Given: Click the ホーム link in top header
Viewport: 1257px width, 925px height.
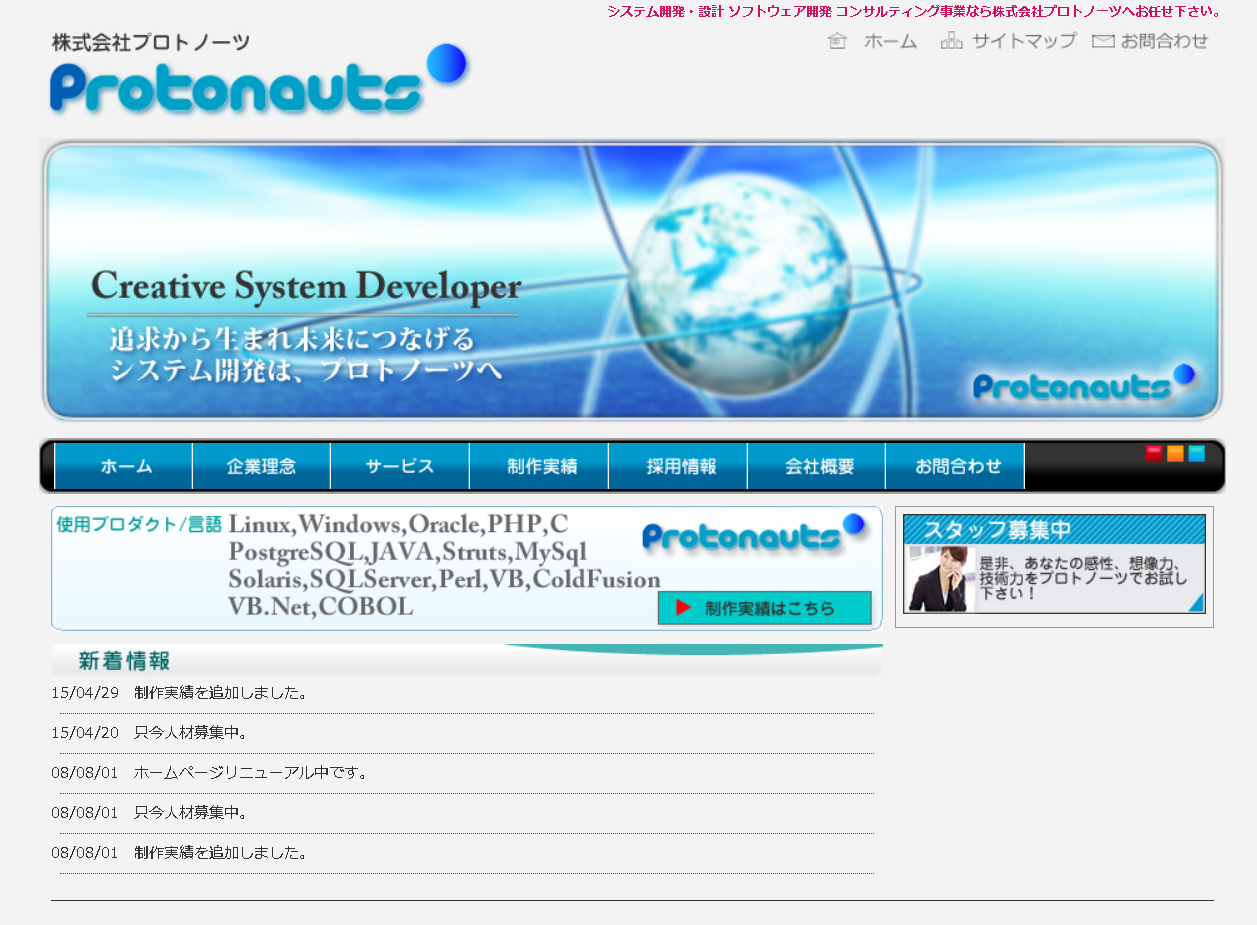Looking at the screenshot, I should [x=890, y=41].
